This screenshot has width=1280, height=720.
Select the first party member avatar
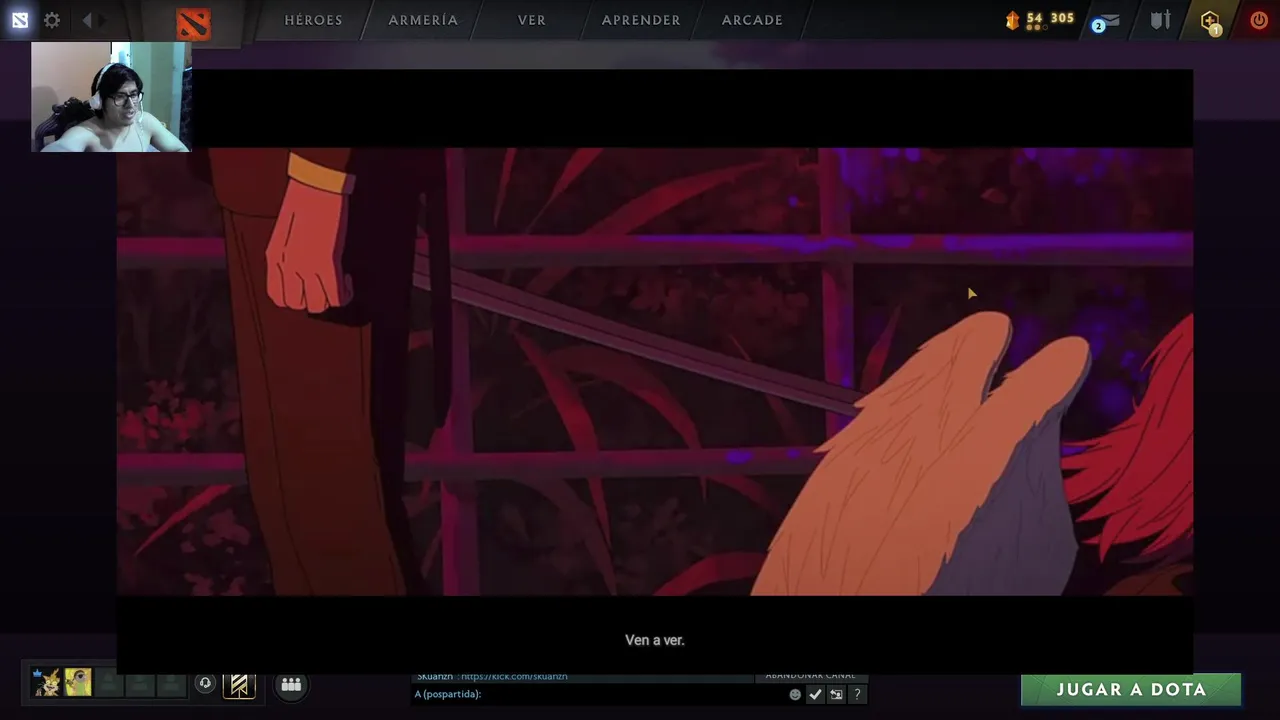tap(46, 683)
